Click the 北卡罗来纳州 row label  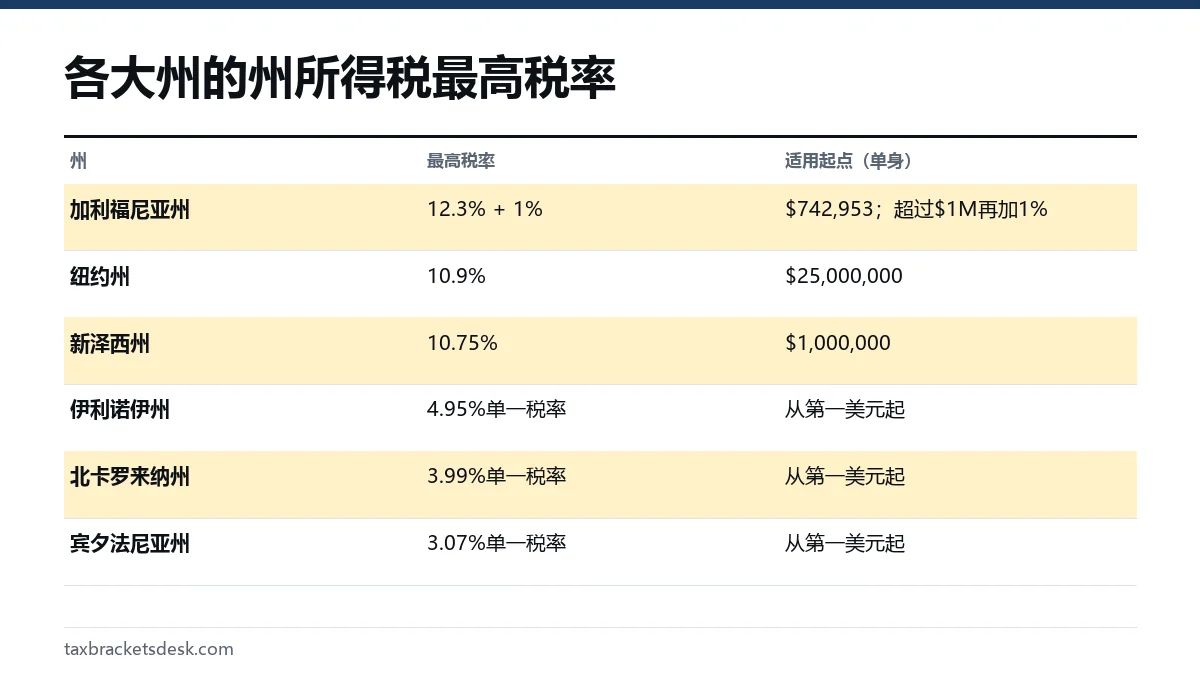point(130,477)
